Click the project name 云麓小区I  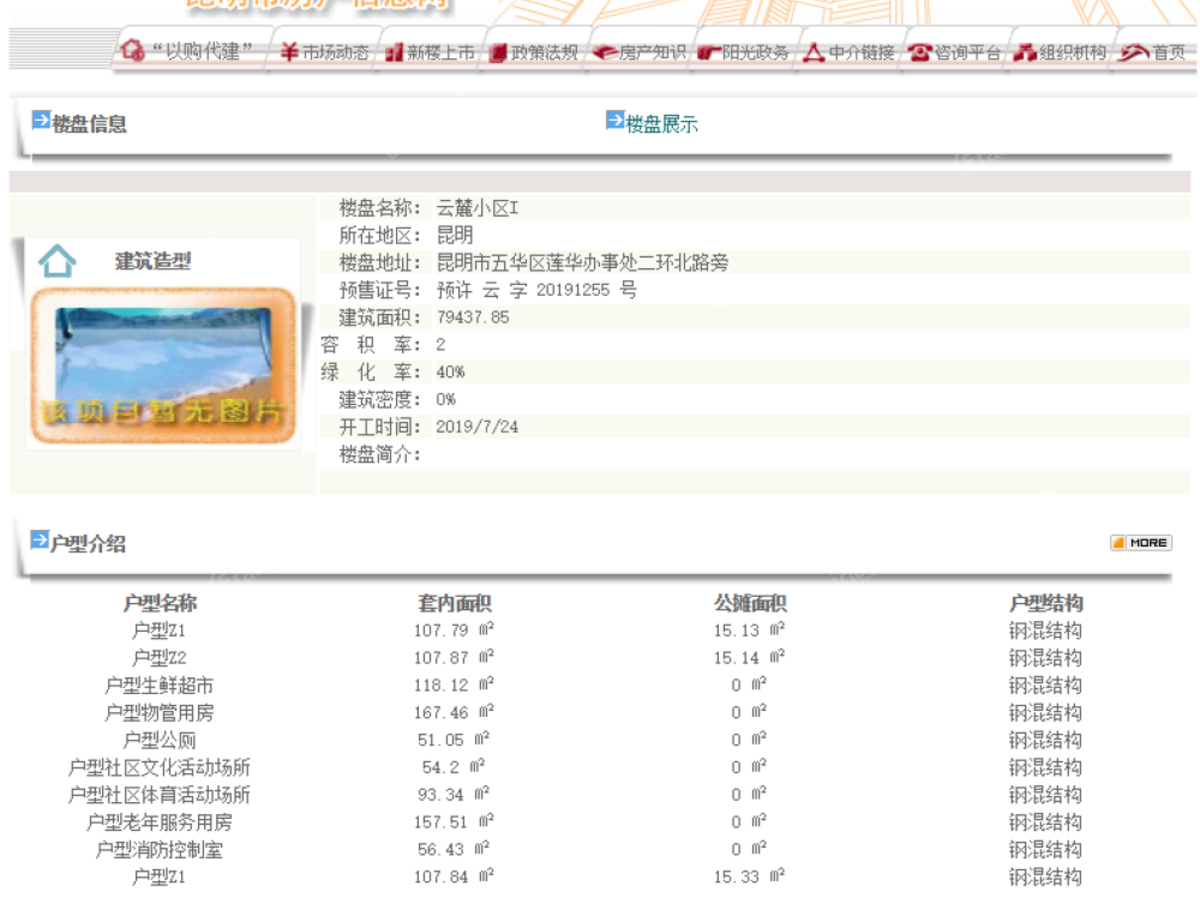pyautogui.click(x=477, y=209)
